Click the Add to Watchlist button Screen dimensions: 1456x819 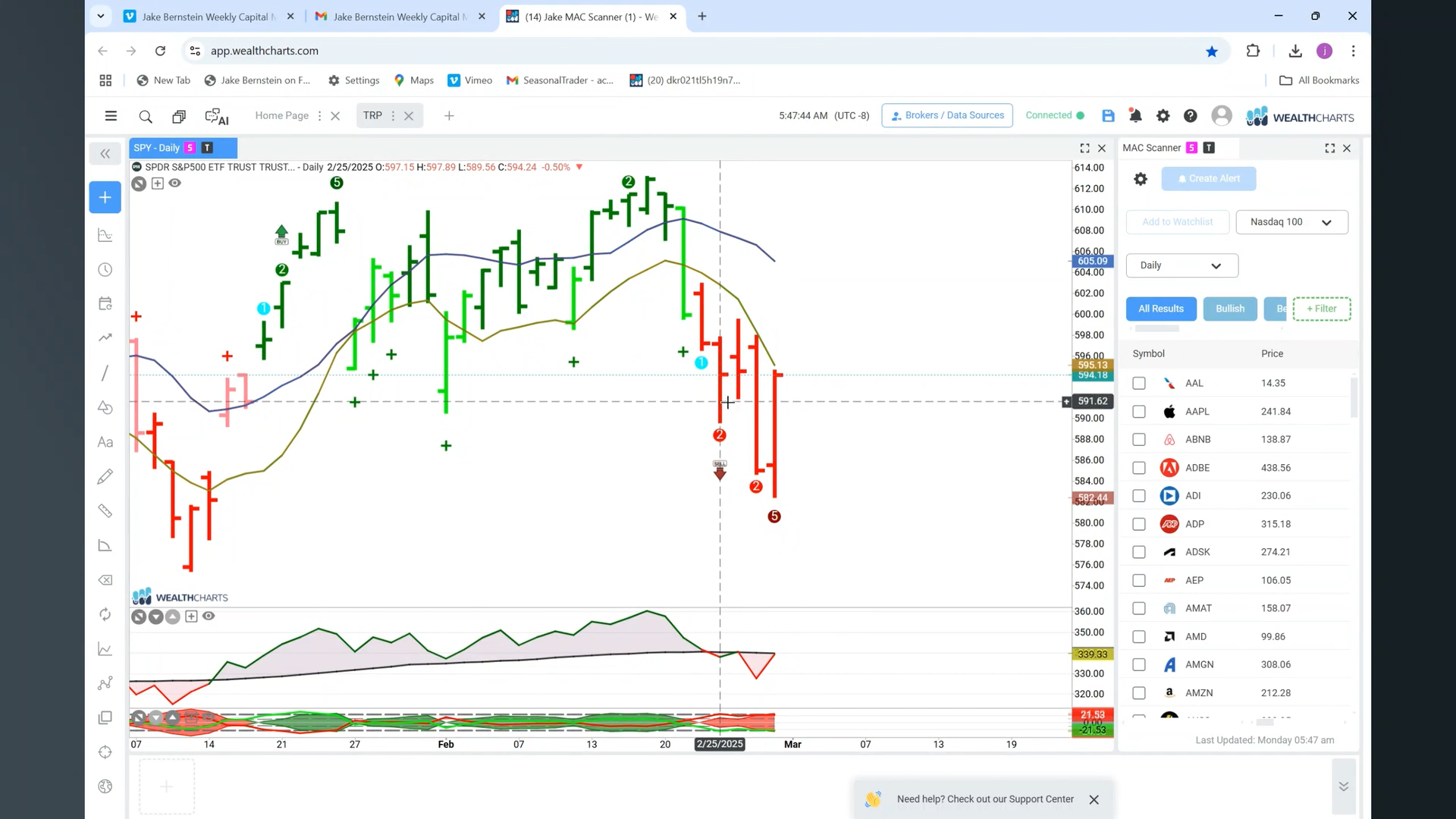pos(1178,222)
